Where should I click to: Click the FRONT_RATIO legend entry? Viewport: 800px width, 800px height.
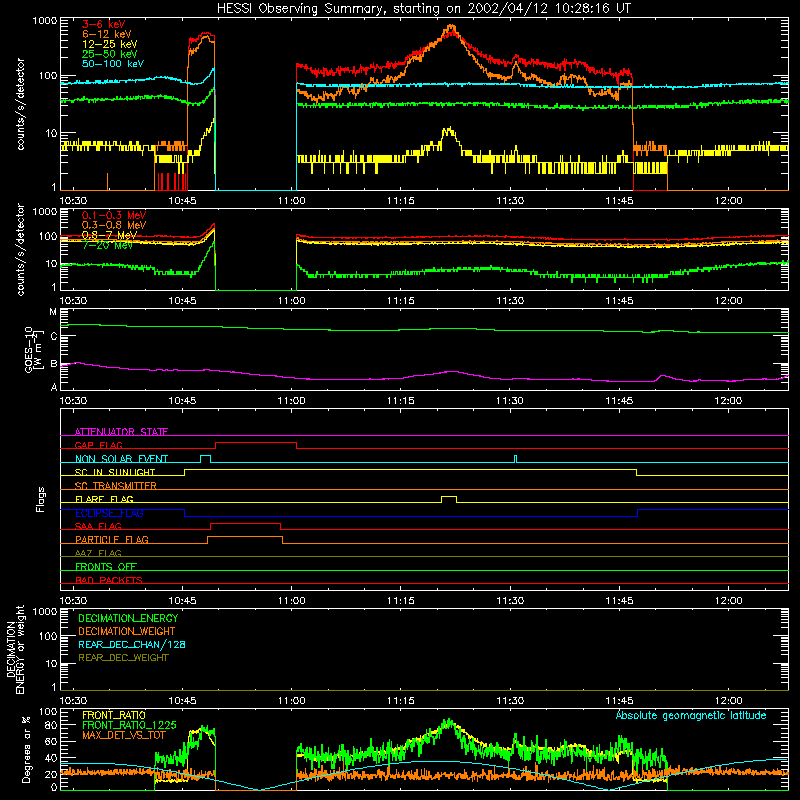click(x=114, y=715)
